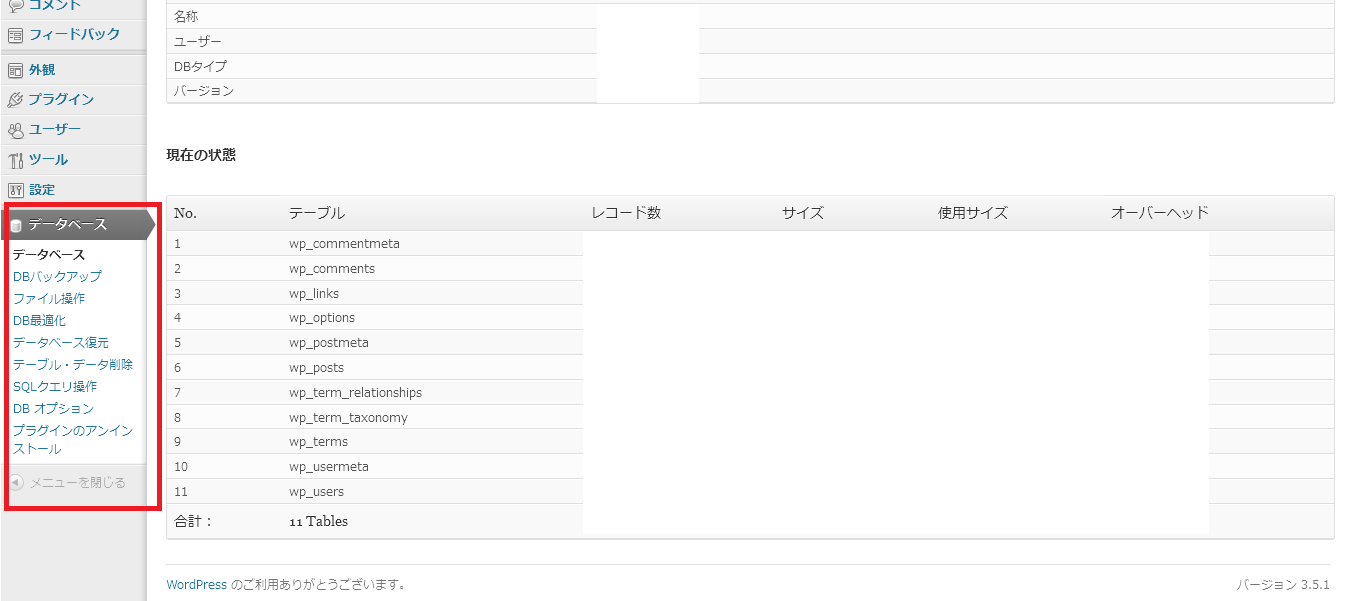Select the wp_term_taxonomy table row
The width and height of the screenshot is (1349, 601).
coord(750,417)
